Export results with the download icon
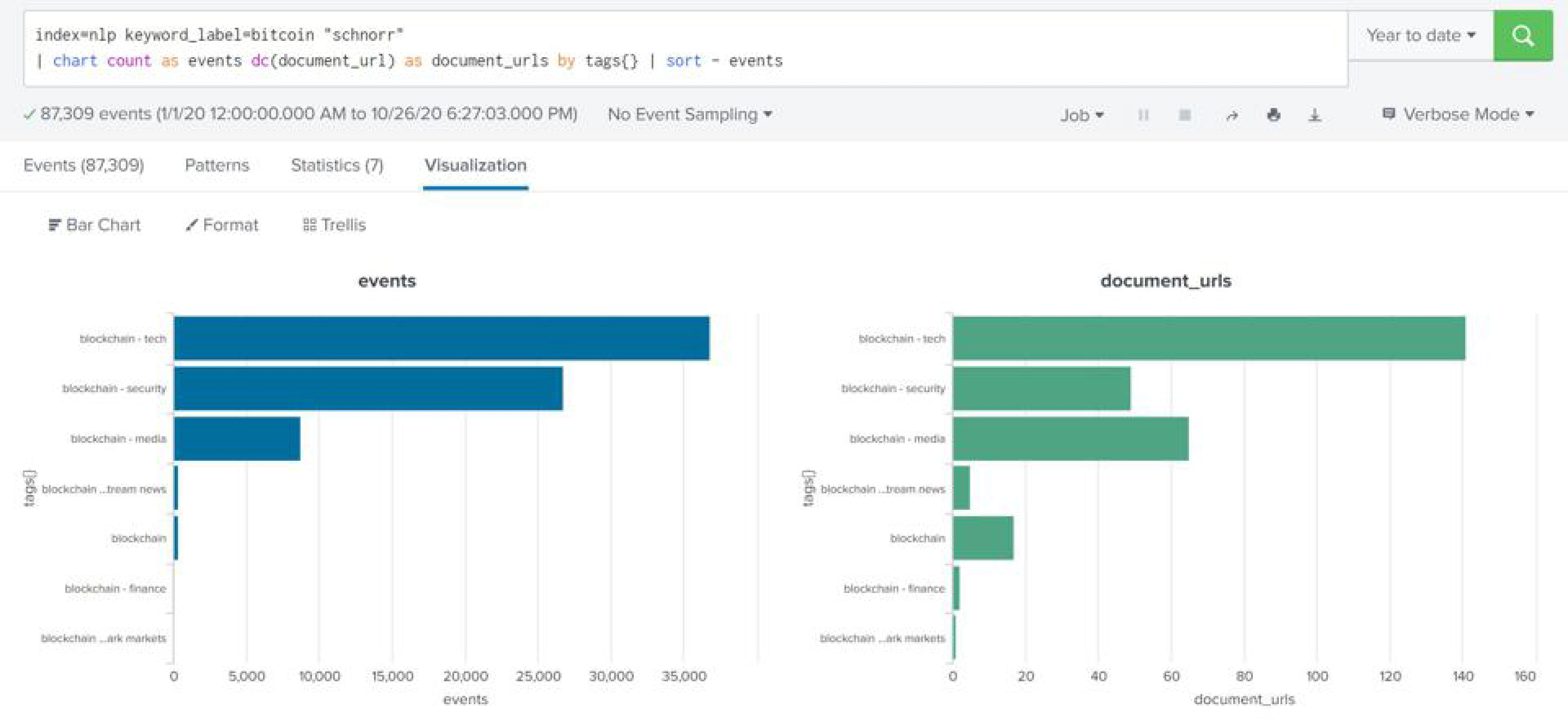 1315,114
